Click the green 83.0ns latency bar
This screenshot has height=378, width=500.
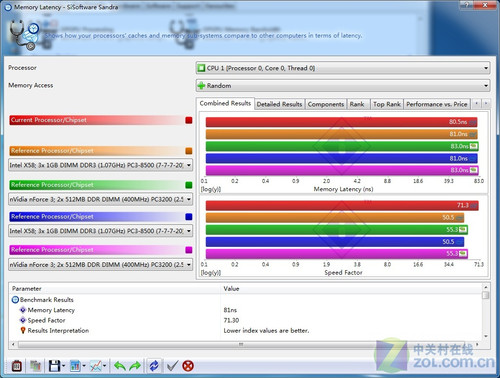(342, 146)
